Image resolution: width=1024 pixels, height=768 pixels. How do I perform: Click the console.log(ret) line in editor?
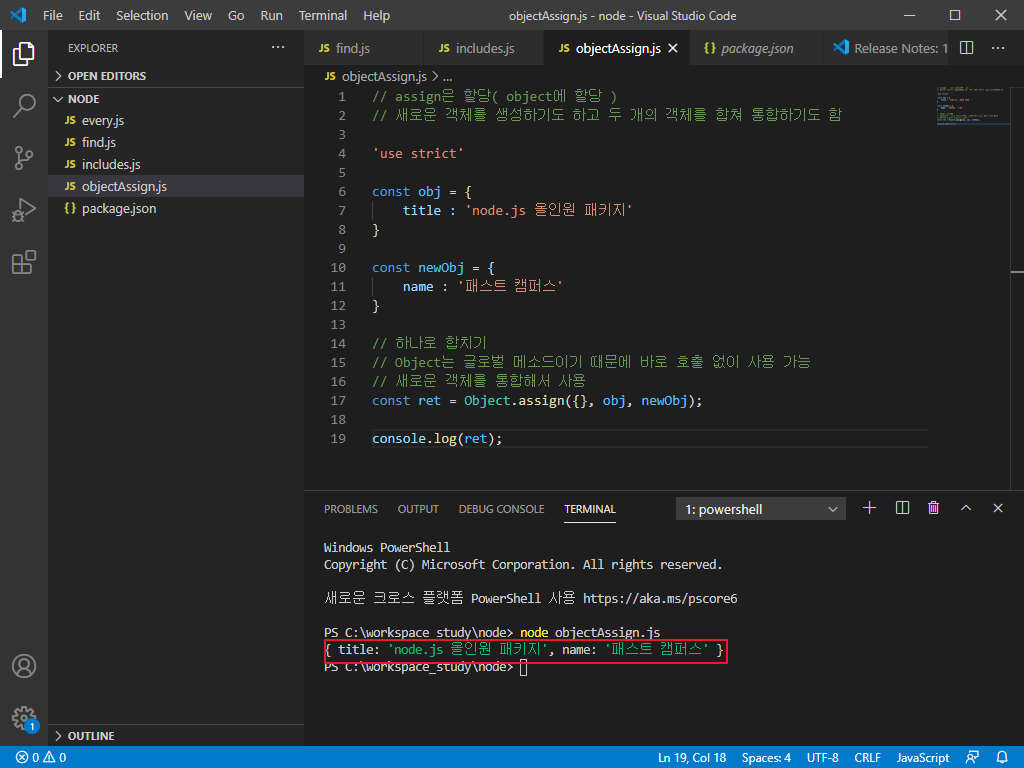(x=437, y=438)
